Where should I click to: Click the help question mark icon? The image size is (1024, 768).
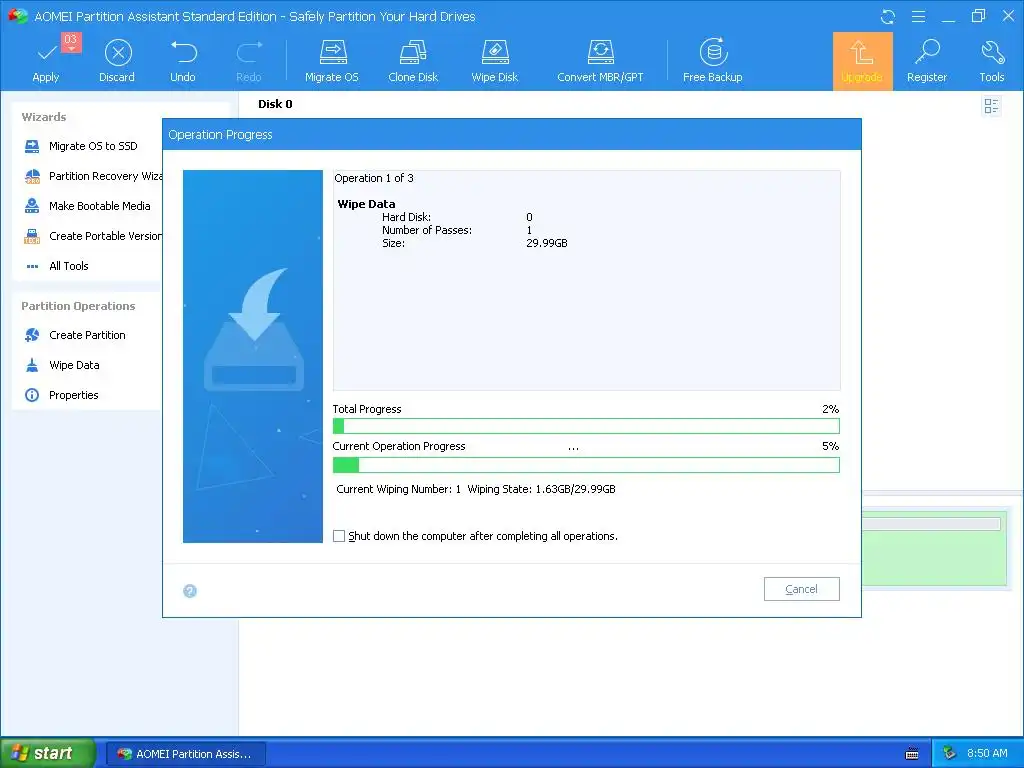(190, 591)
